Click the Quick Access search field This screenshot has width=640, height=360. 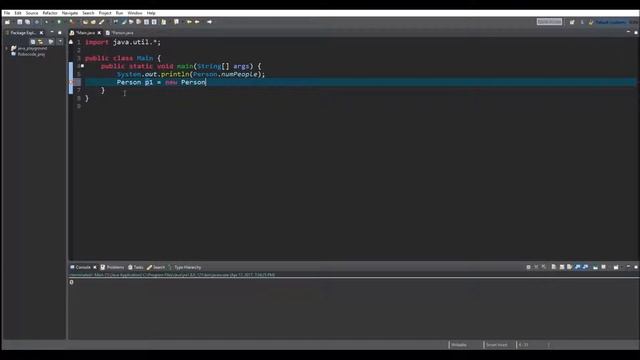coord(549,22)
